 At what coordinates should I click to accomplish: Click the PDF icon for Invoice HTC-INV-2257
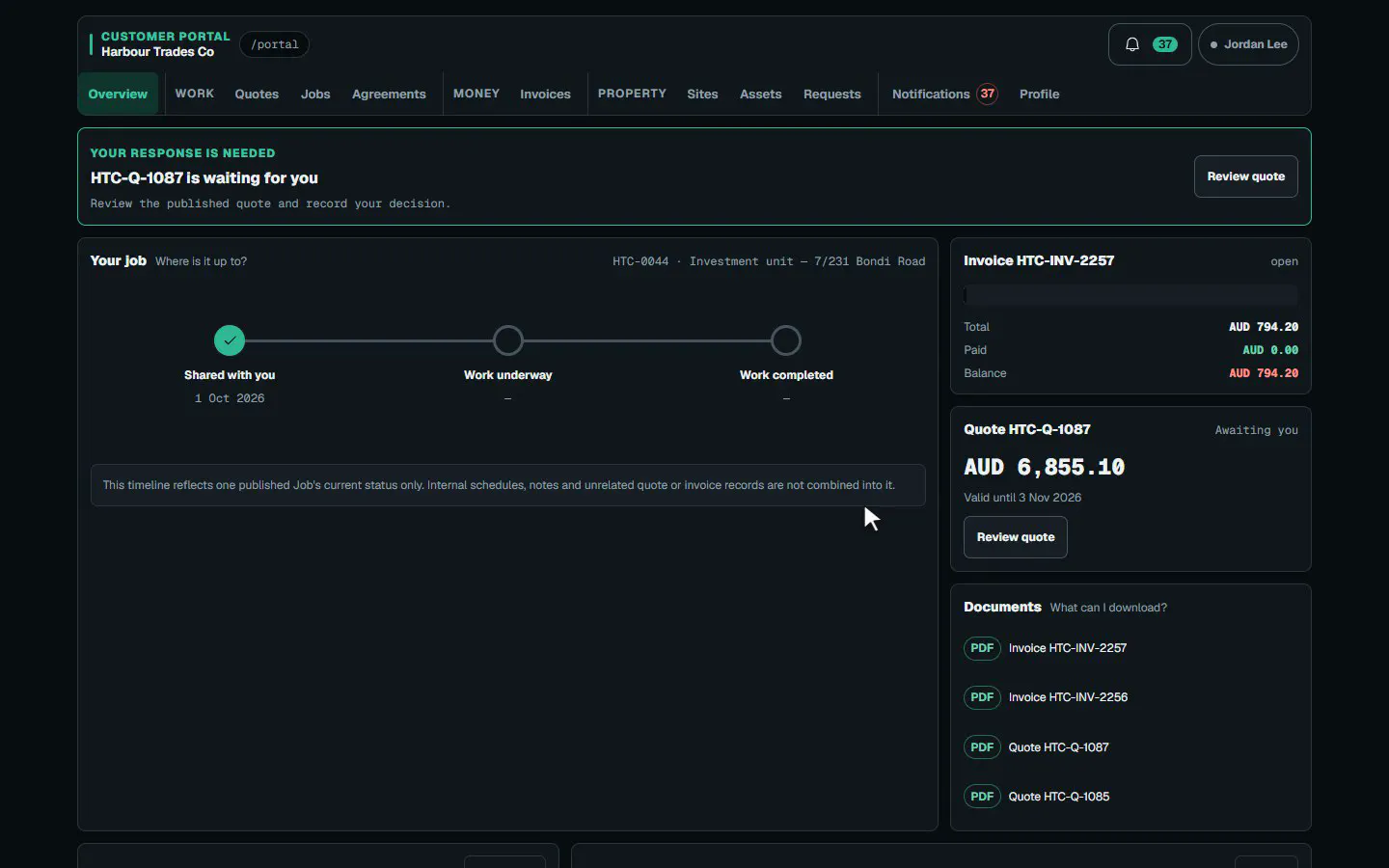coord(982,648)
